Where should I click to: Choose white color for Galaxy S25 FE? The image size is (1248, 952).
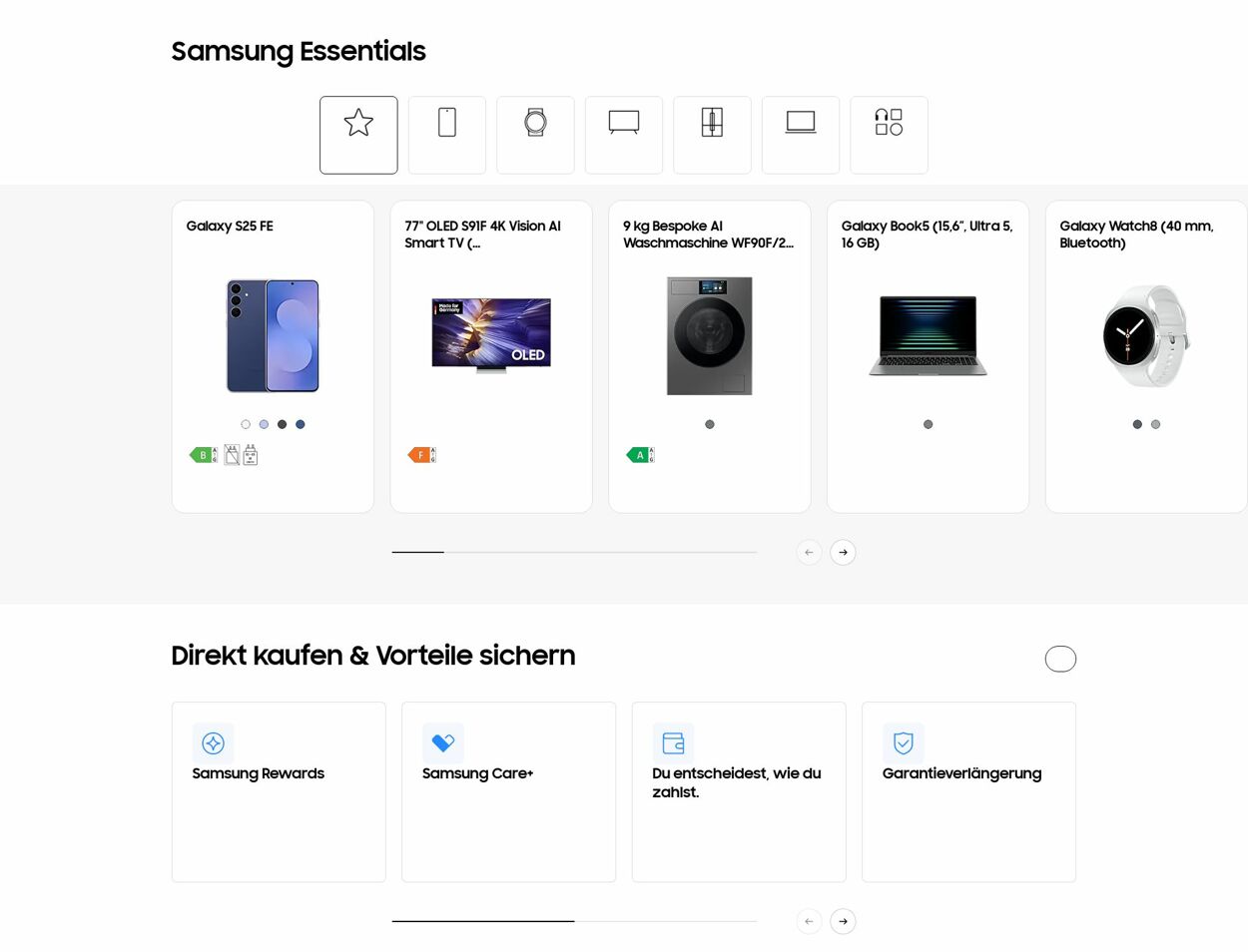click(x=246, y=424)
